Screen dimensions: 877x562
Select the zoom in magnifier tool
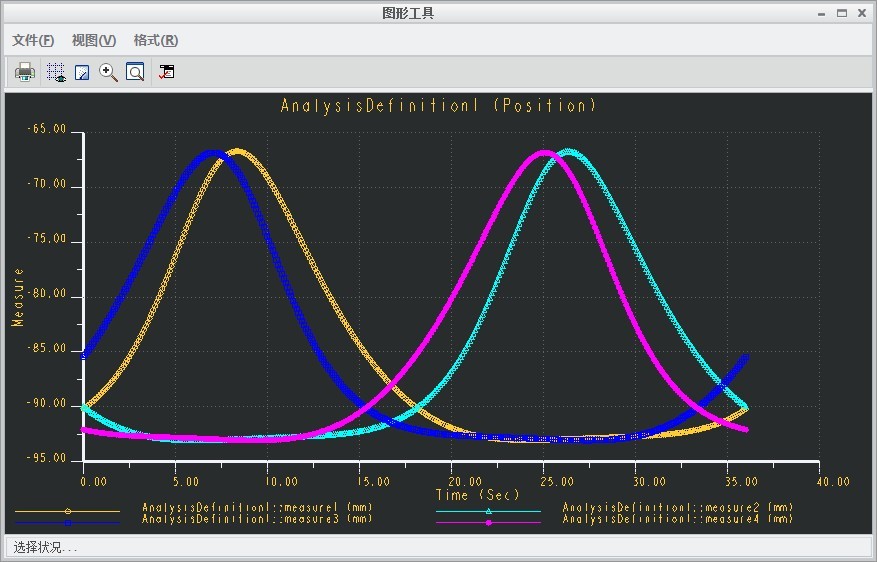coord(109,72)
